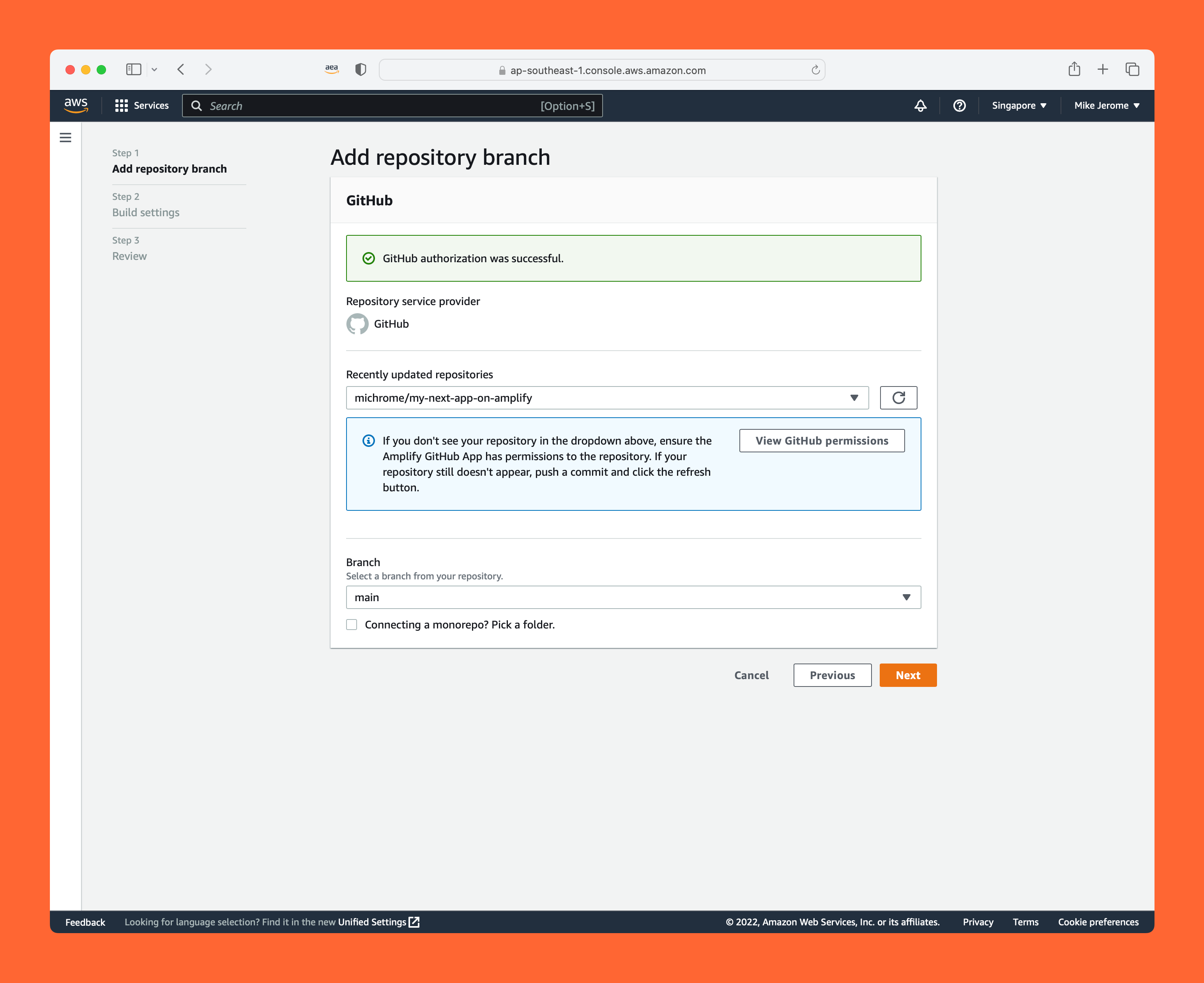
Task: Open the browser privacy shield icon
Action: click(361, 70)
